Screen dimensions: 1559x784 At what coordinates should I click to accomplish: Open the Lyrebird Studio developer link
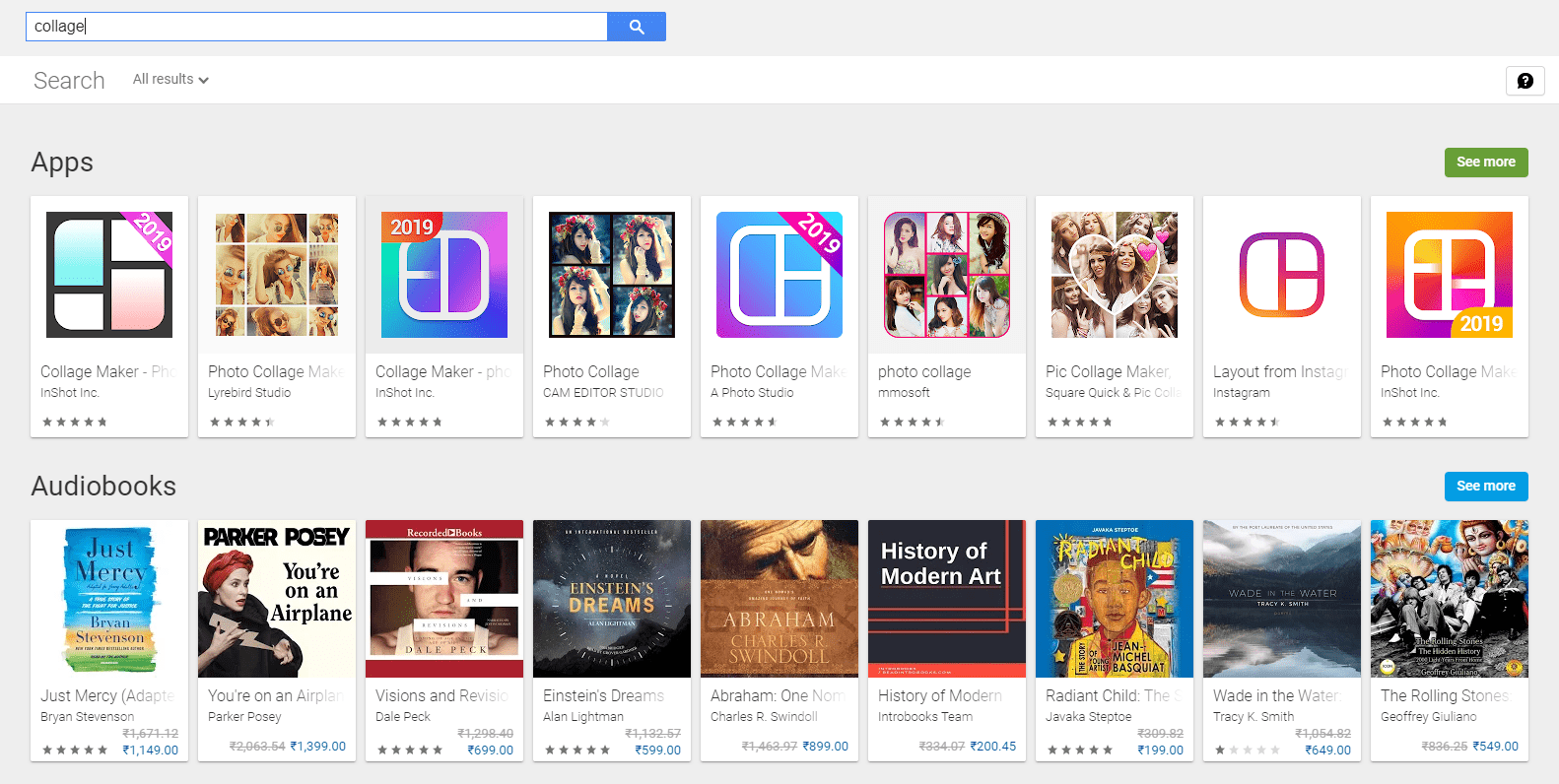click(x=249, y=393)
